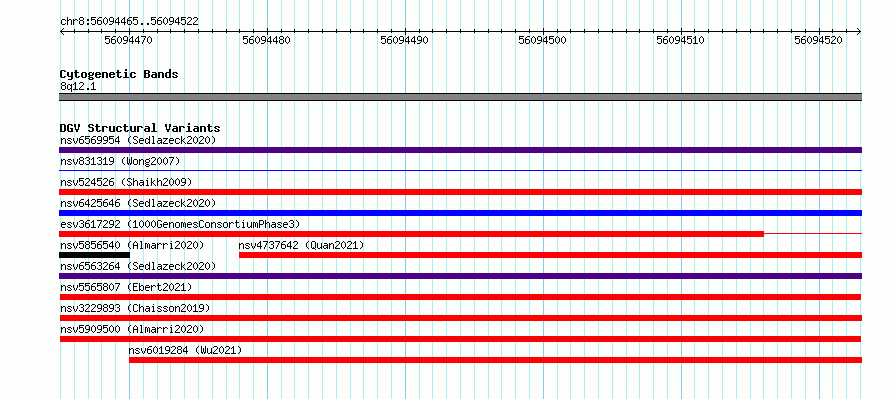The width and height of the screenshot is (890, 399).
Task: Select the red nsv4737642 variant bar
Action: [x=551, y=255]
